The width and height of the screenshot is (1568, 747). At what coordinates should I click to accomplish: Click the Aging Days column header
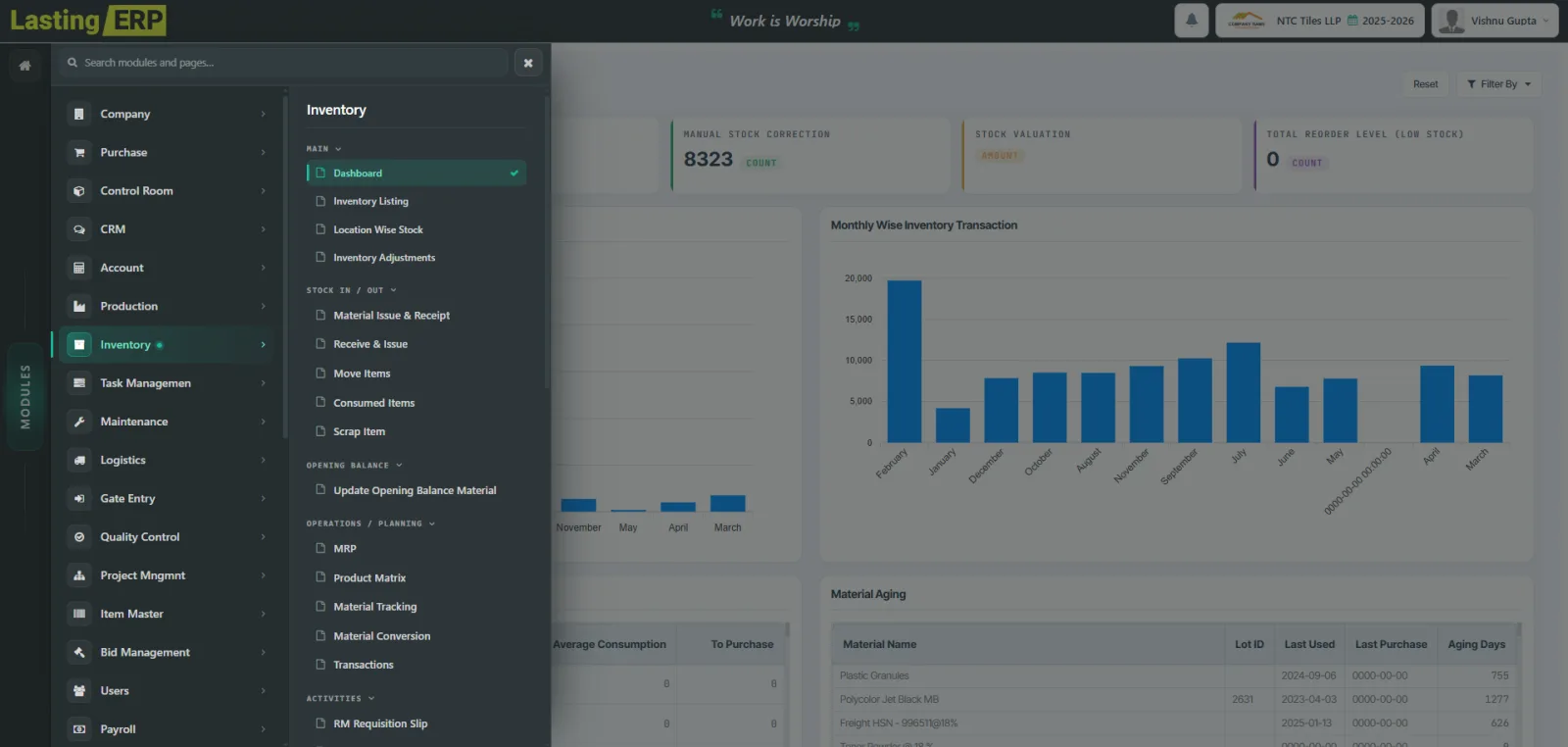coord(1476,644)
